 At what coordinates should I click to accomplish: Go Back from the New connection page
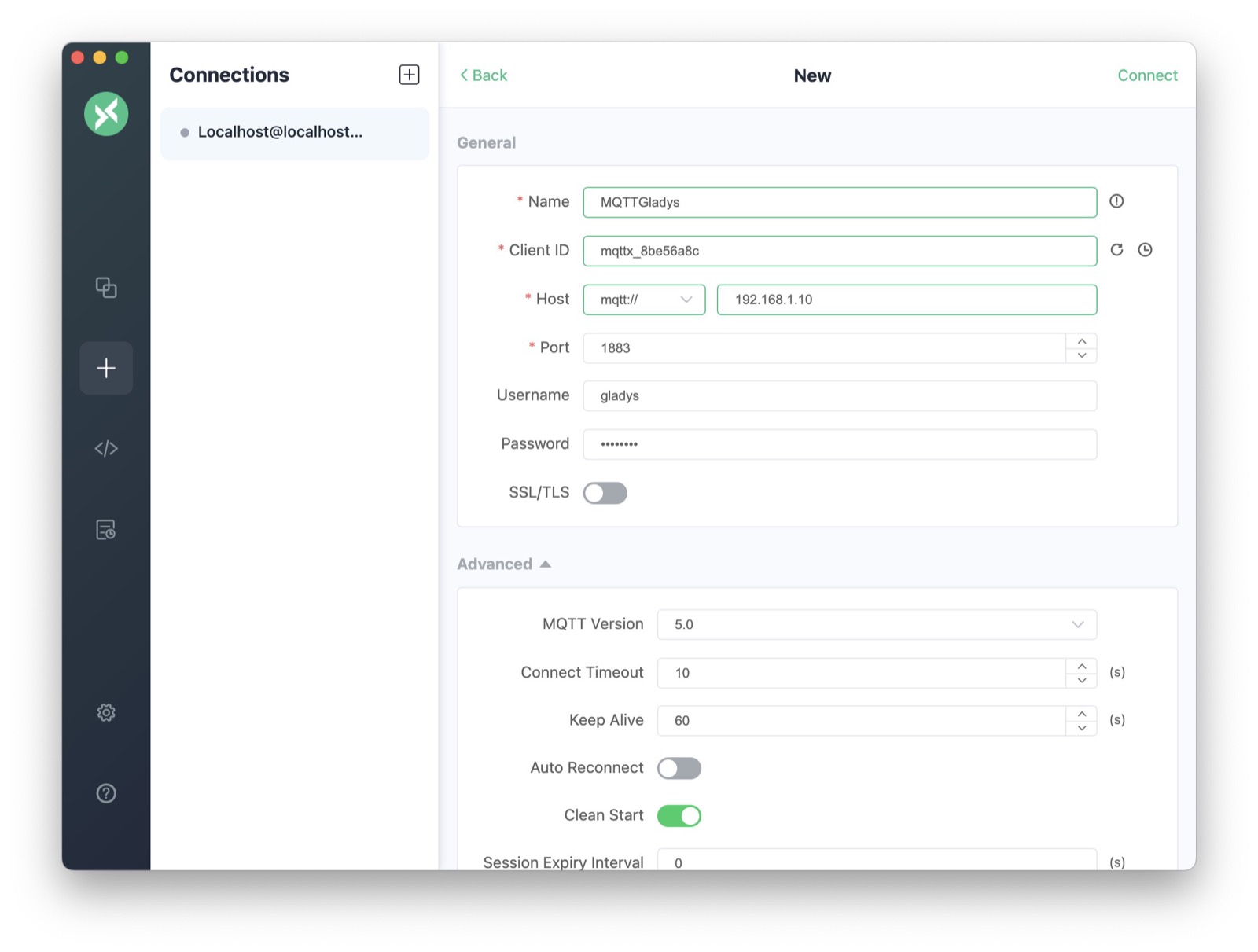483,75
